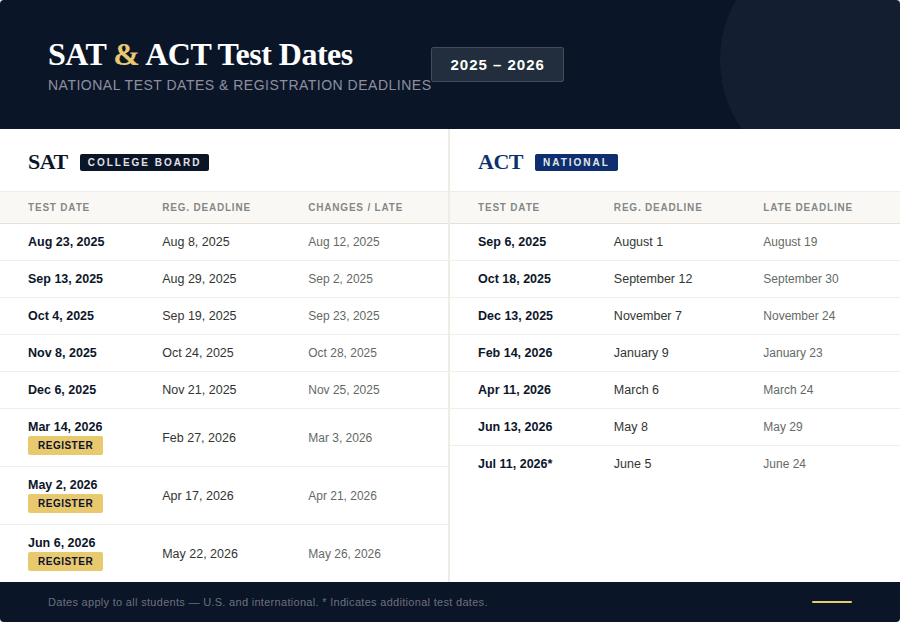900x622 pixels.
Task: Click the SAT & ACT Test Dates title
Action: (200, 54)
